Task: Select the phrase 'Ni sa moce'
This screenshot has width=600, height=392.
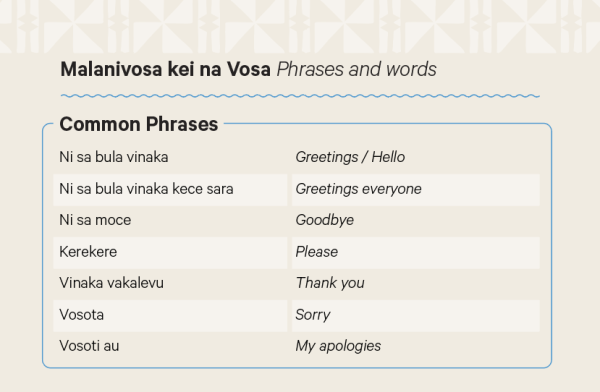Action: 95,220
